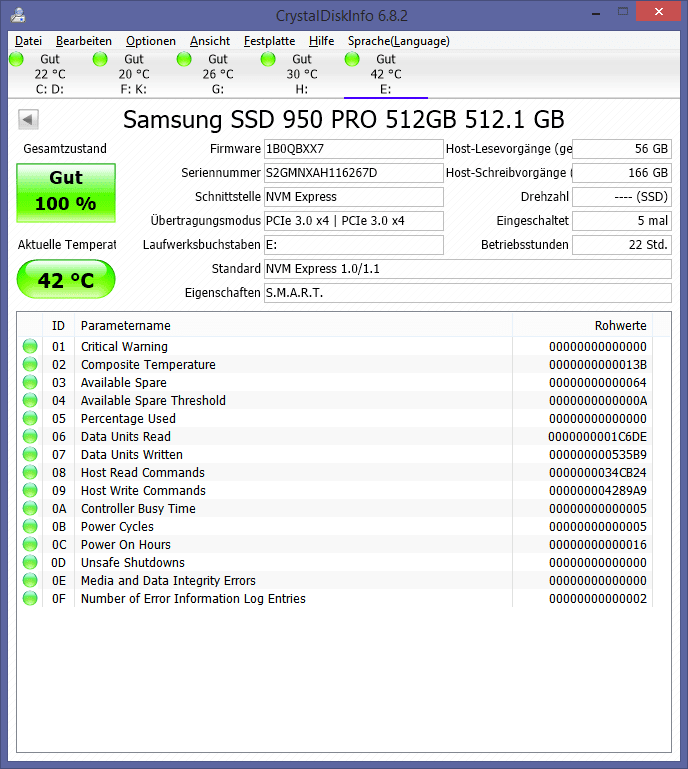The width and height of the screenshot is (688, 769).
Task: Click the 42 °C temperature button
Action: pyautogui.click(x=66, y=280)
